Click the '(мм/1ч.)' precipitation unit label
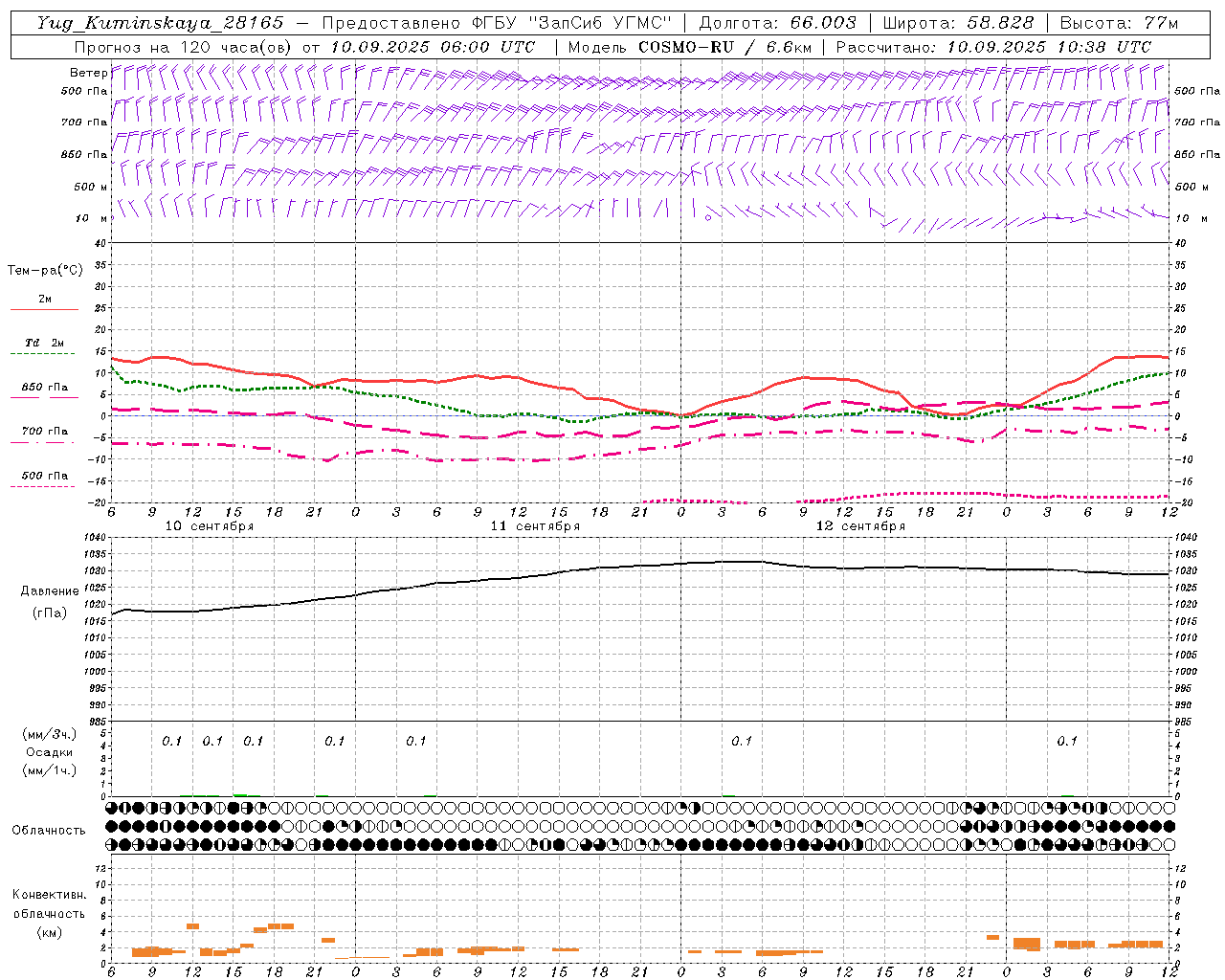 pos(49,770)
